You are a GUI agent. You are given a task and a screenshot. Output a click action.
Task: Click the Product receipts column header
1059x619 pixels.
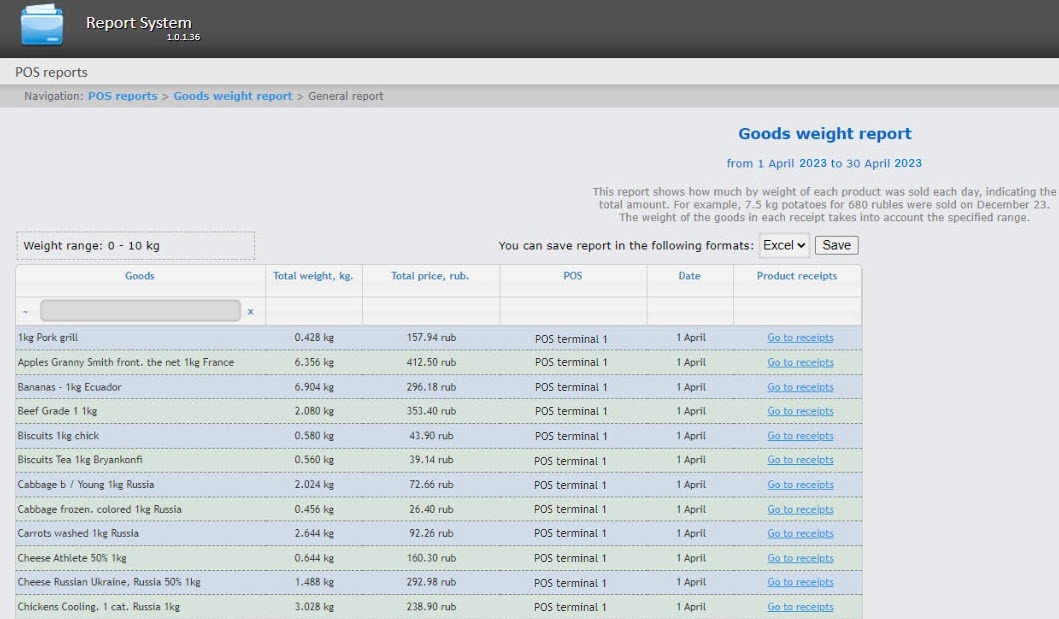point(796,276)
